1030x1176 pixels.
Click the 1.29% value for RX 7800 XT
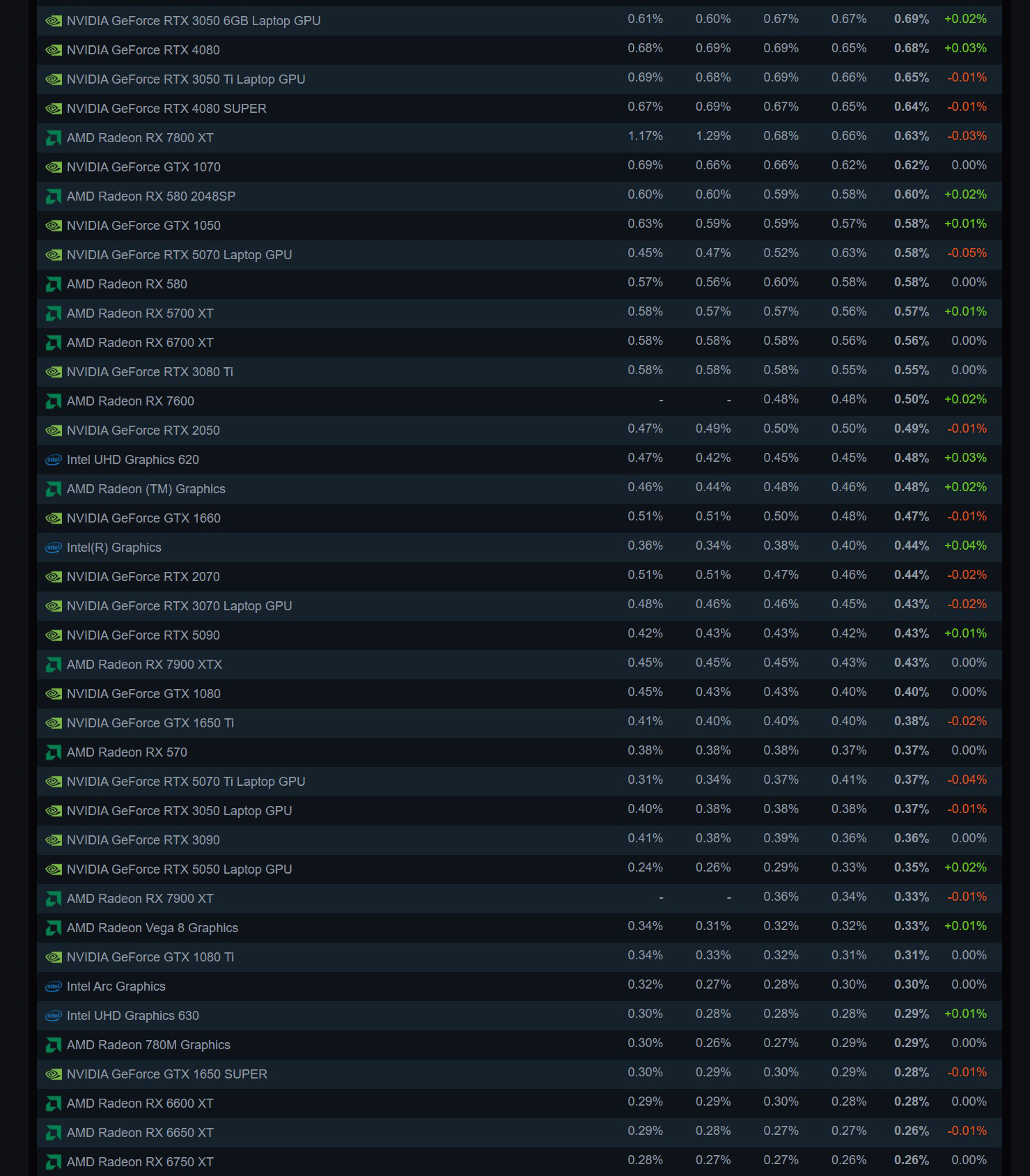(713, 136)
